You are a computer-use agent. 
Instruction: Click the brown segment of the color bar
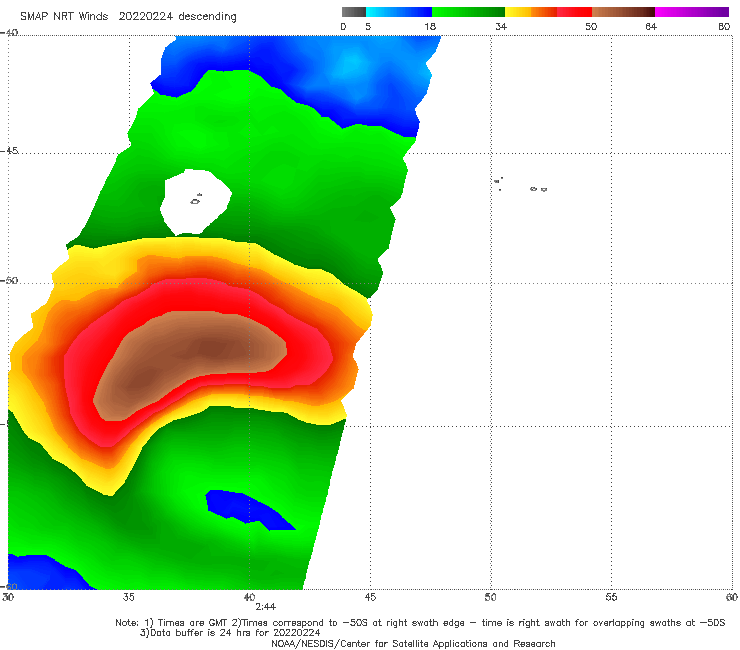pyautogui.click(x=623, y=12)
